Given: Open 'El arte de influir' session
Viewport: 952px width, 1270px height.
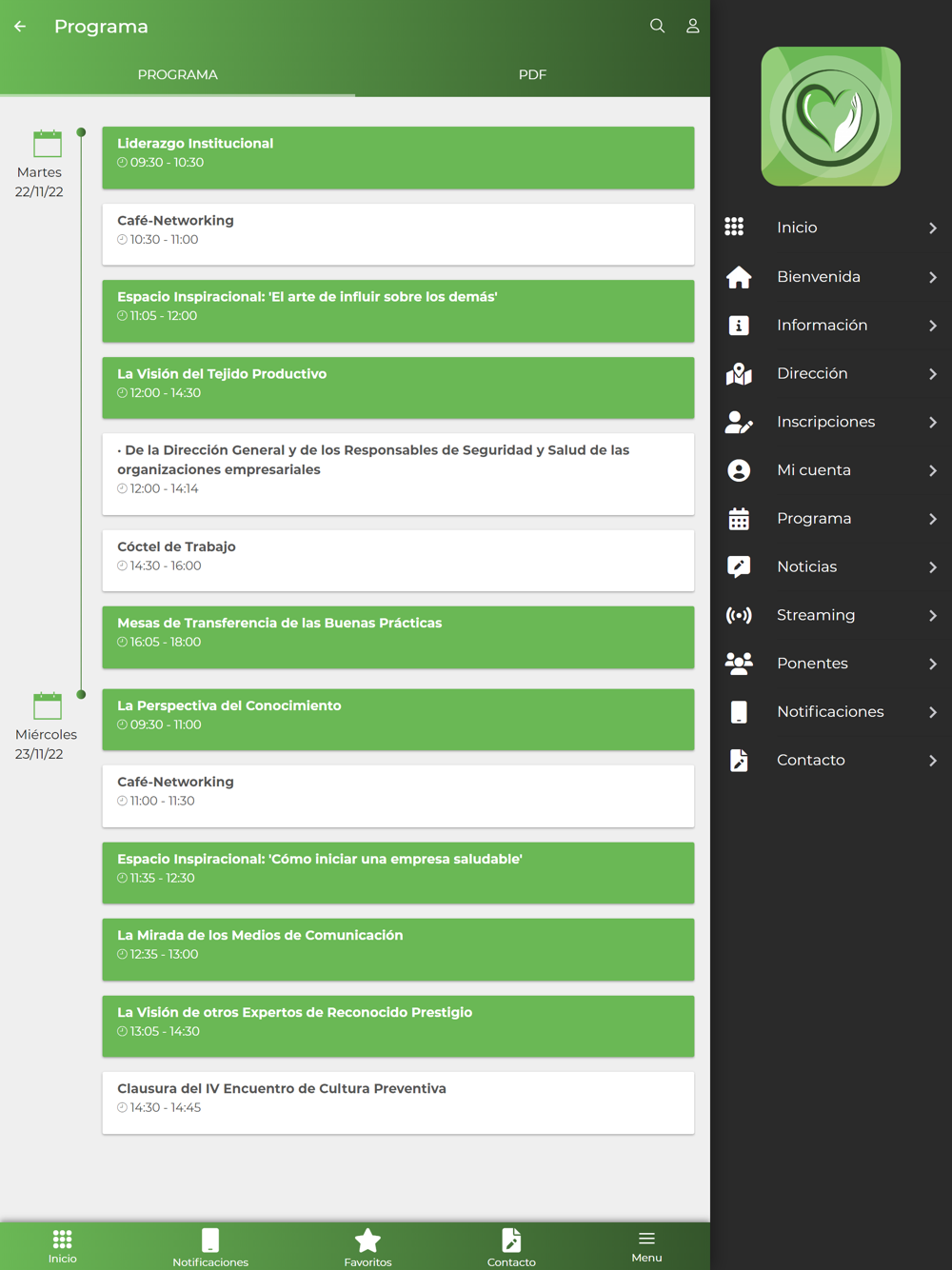Looking at the screenshot, I should tap(398, 311).
